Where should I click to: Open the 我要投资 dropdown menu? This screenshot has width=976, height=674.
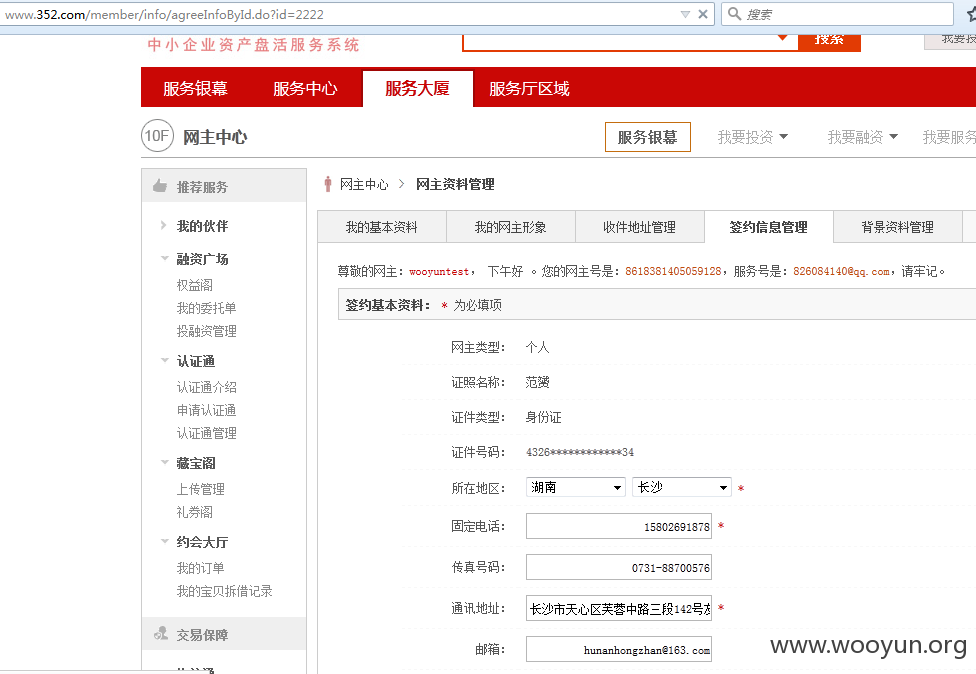[x=753, y=137]
